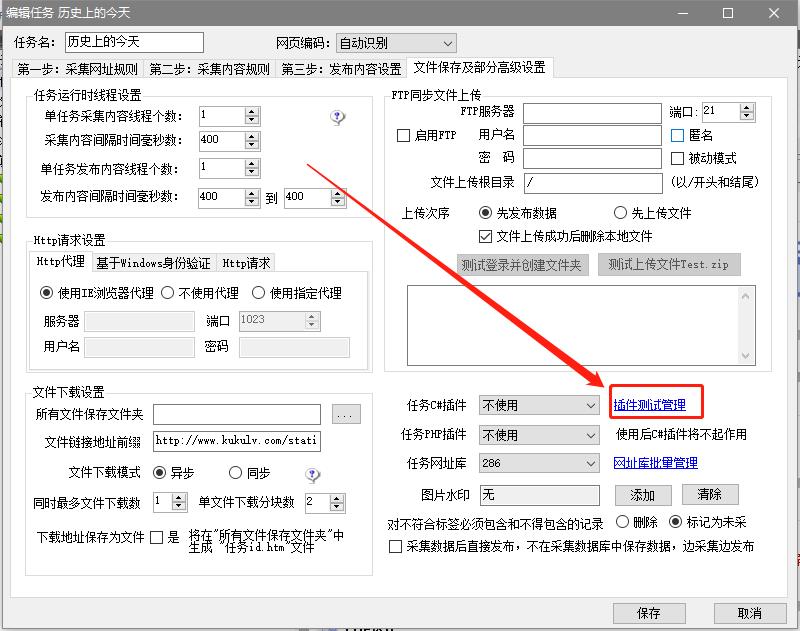The width and height of the screenshot is (800, 631).
Task: Click the 保存 button
Action: click(x=649, y=613)
